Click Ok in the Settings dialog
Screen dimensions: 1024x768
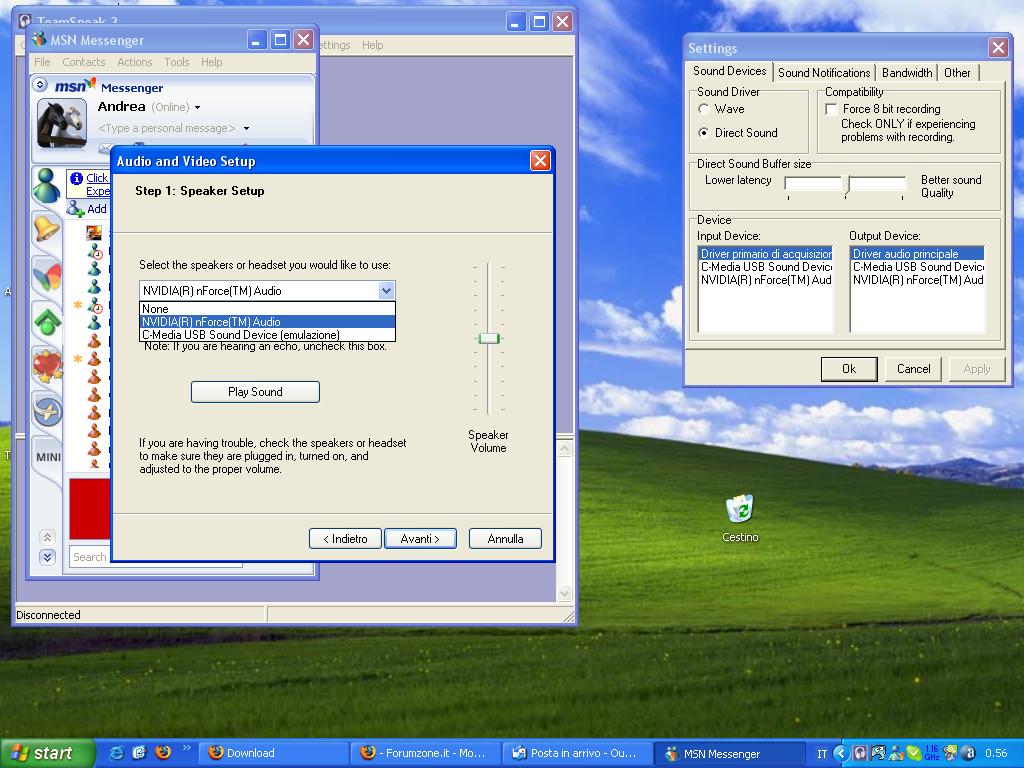click(849, 369)
